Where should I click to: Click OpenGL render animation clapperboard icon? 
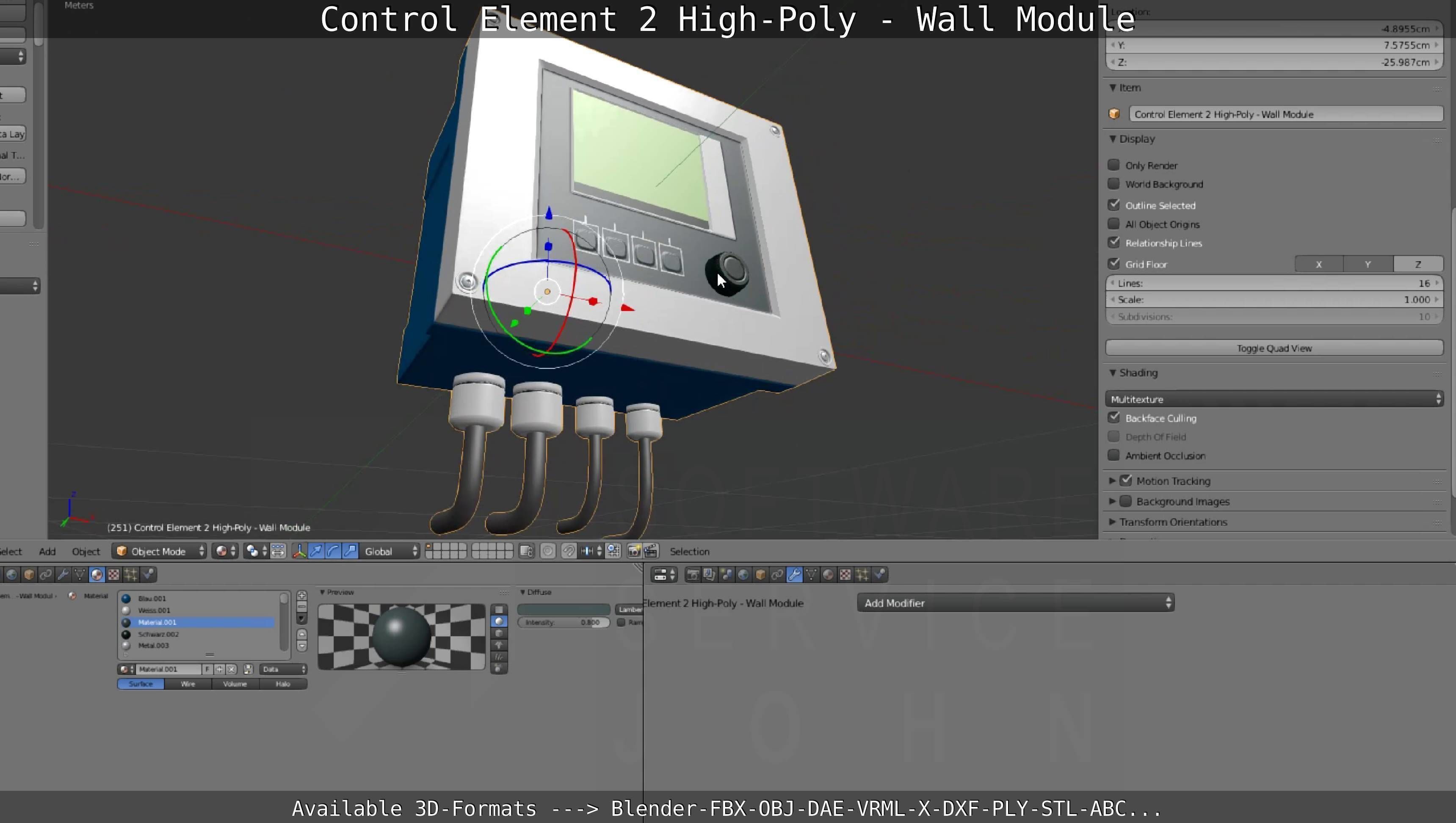pyautogui.click(x=651, y=551)
